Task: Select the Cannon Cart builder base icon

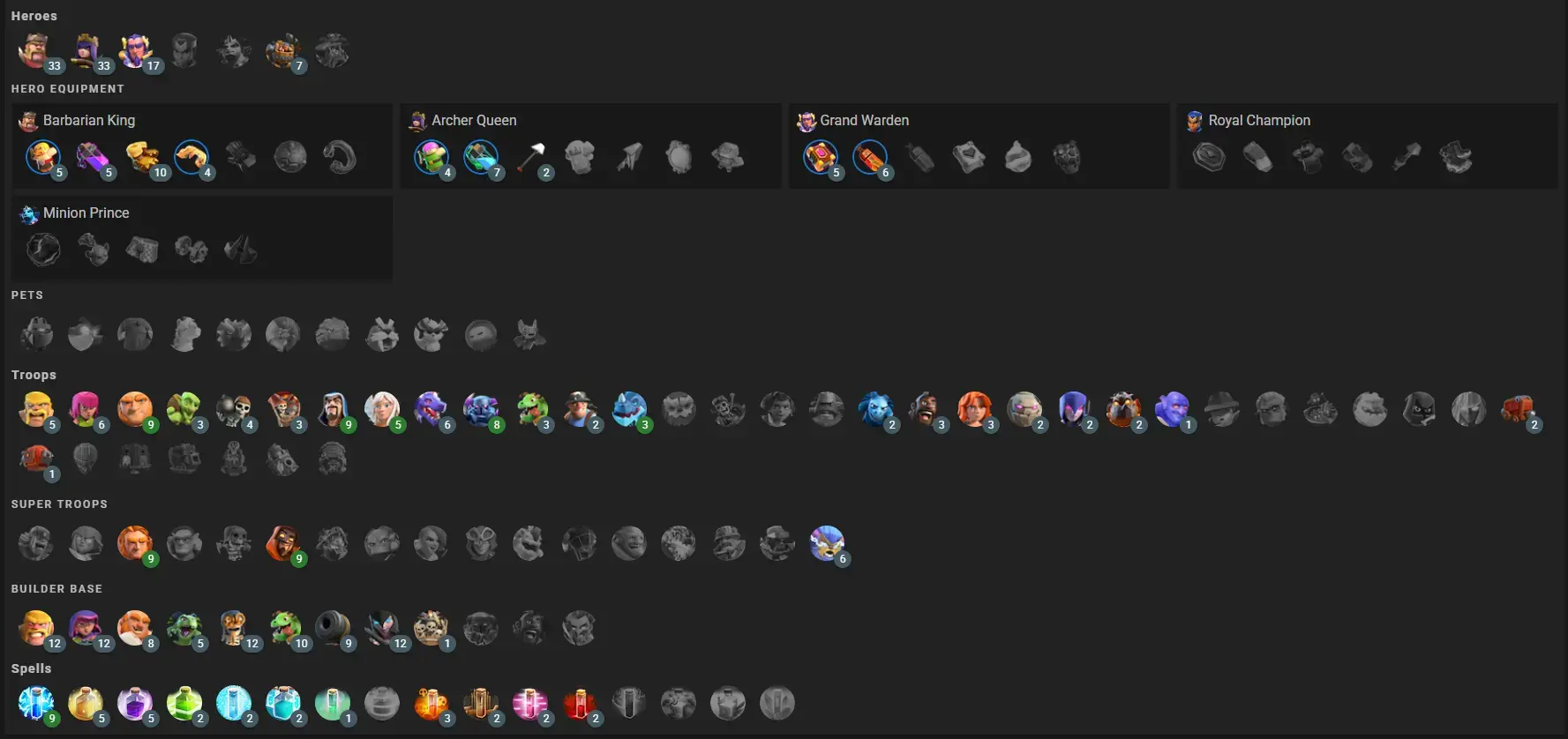Action: click(333, 628)
